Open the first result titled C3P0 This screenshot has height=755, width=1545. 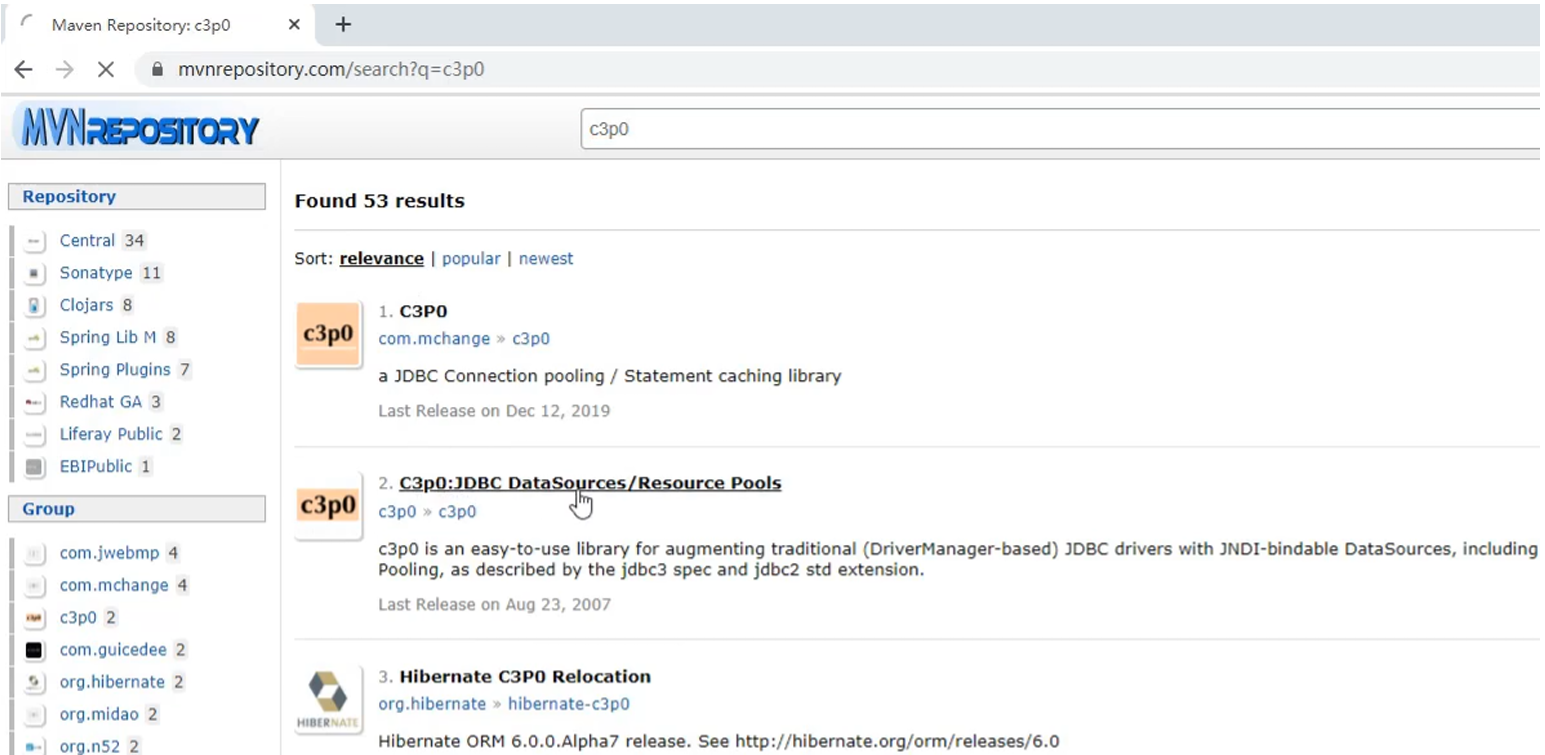tap(423, 311)
